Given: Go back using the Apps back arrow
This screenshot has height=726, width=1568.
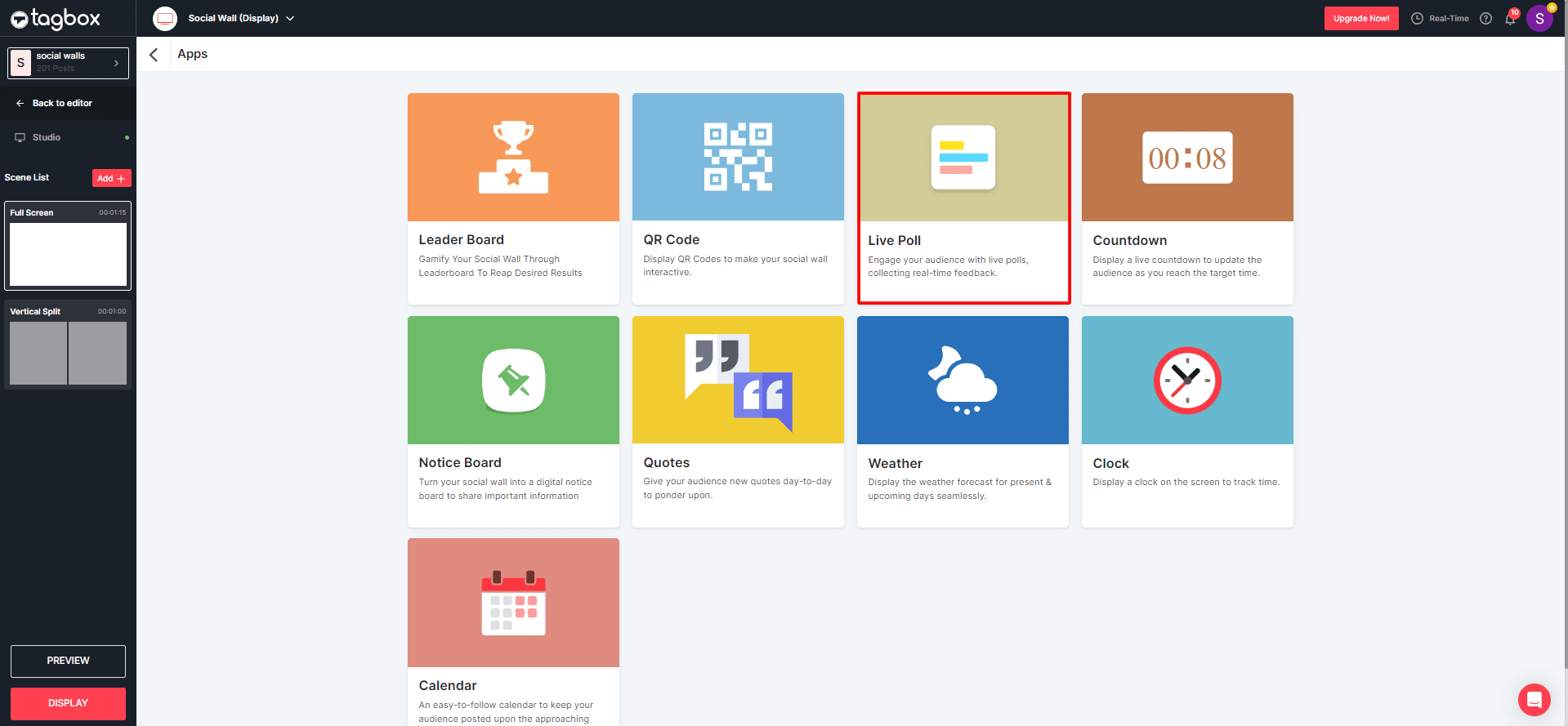Looking at the screenshot, I should point(154,55).
